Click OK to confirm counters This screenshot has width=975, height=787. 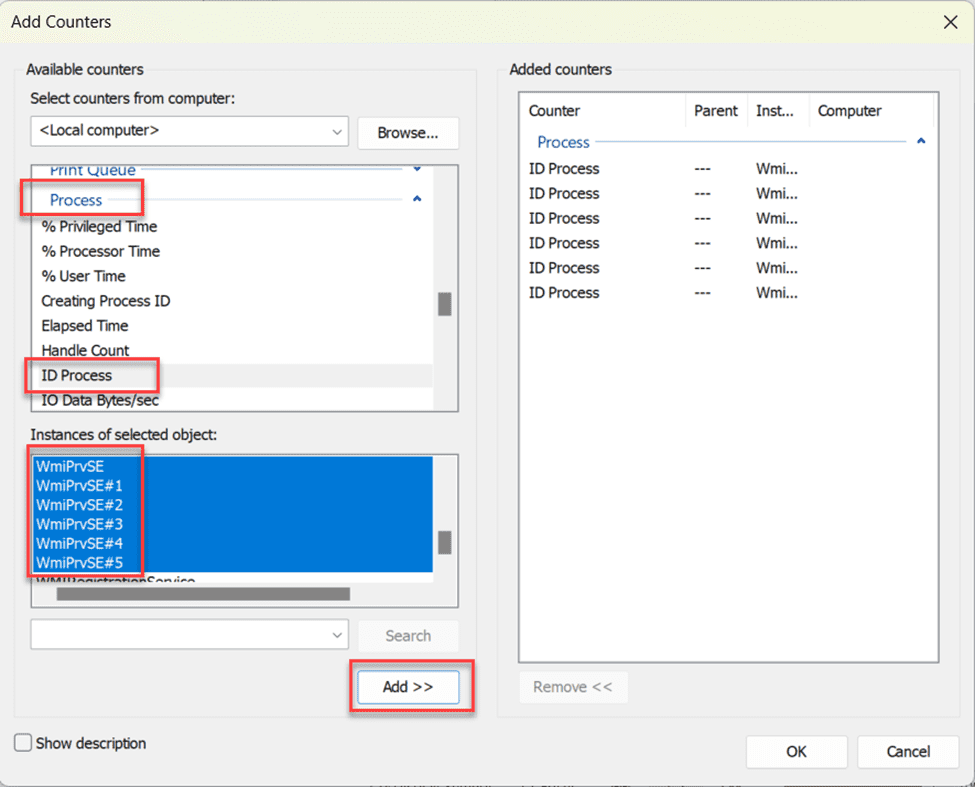tap(796, 751)
